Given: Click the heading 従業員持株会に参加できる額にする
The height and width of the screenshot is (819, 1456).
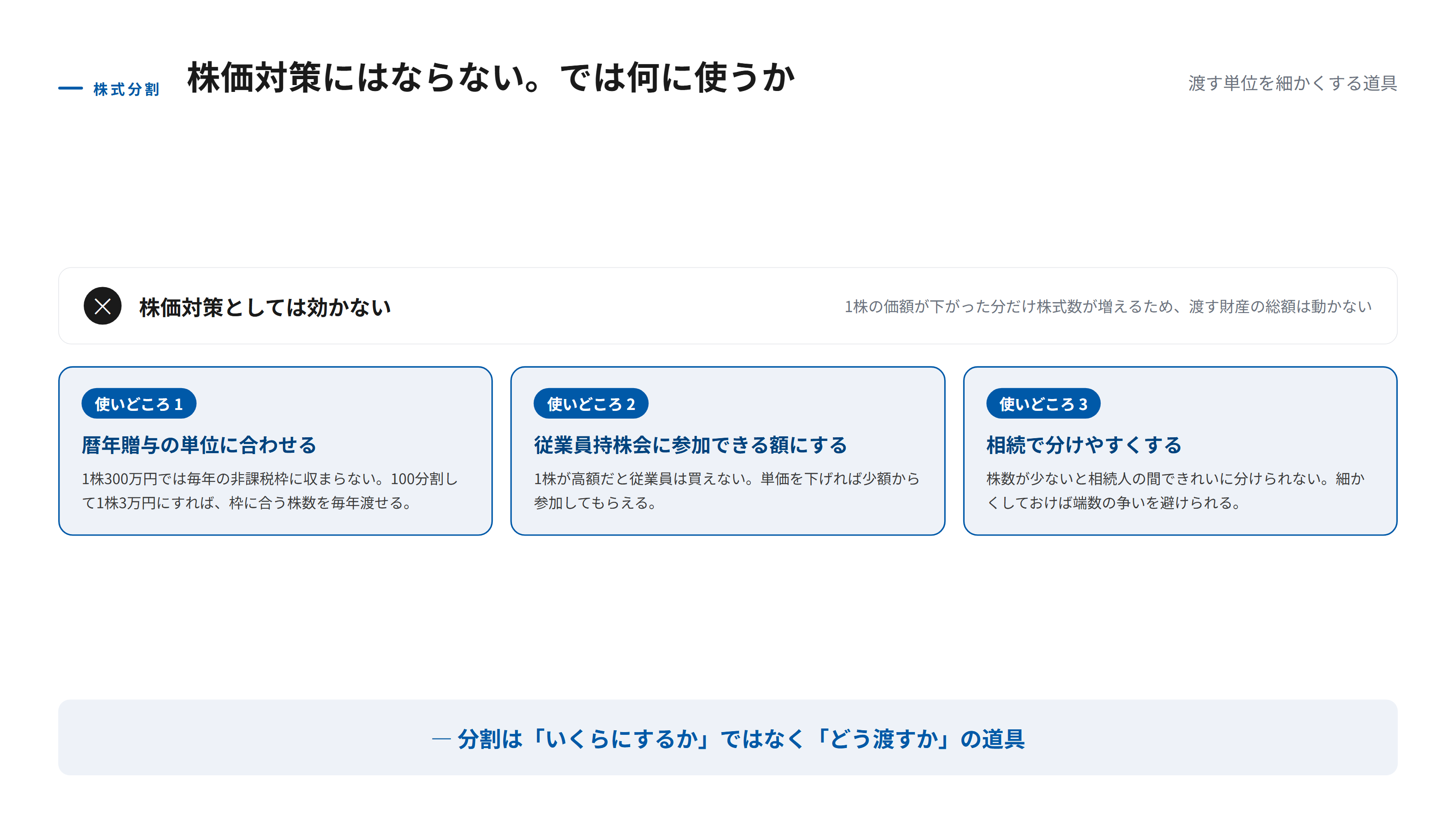Looking at the screenshot, I should (690, 445).
